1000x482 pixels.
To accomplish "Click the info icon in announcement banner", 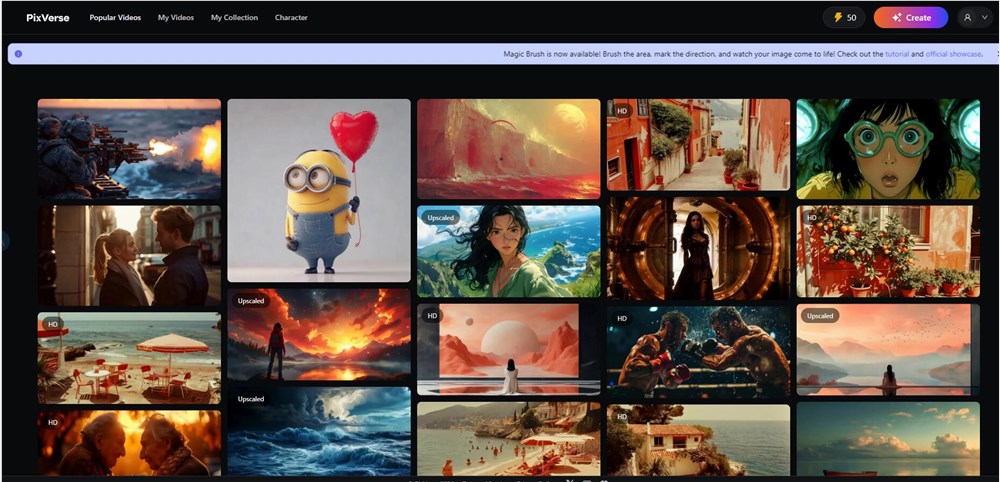I will click(x=18, y=54).
